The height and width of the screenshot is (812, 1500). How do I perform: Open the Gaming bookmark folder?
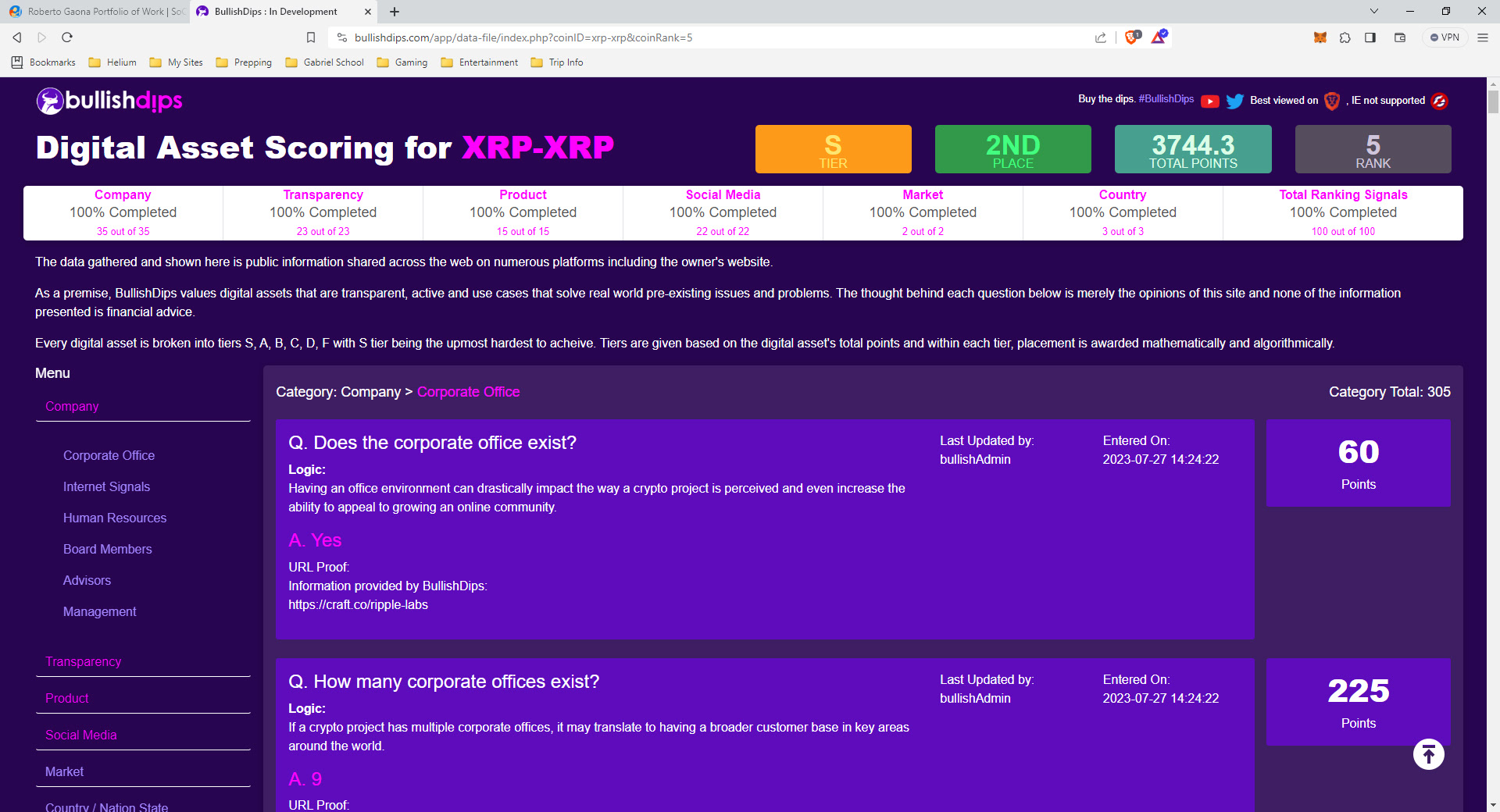click(402, 62)
